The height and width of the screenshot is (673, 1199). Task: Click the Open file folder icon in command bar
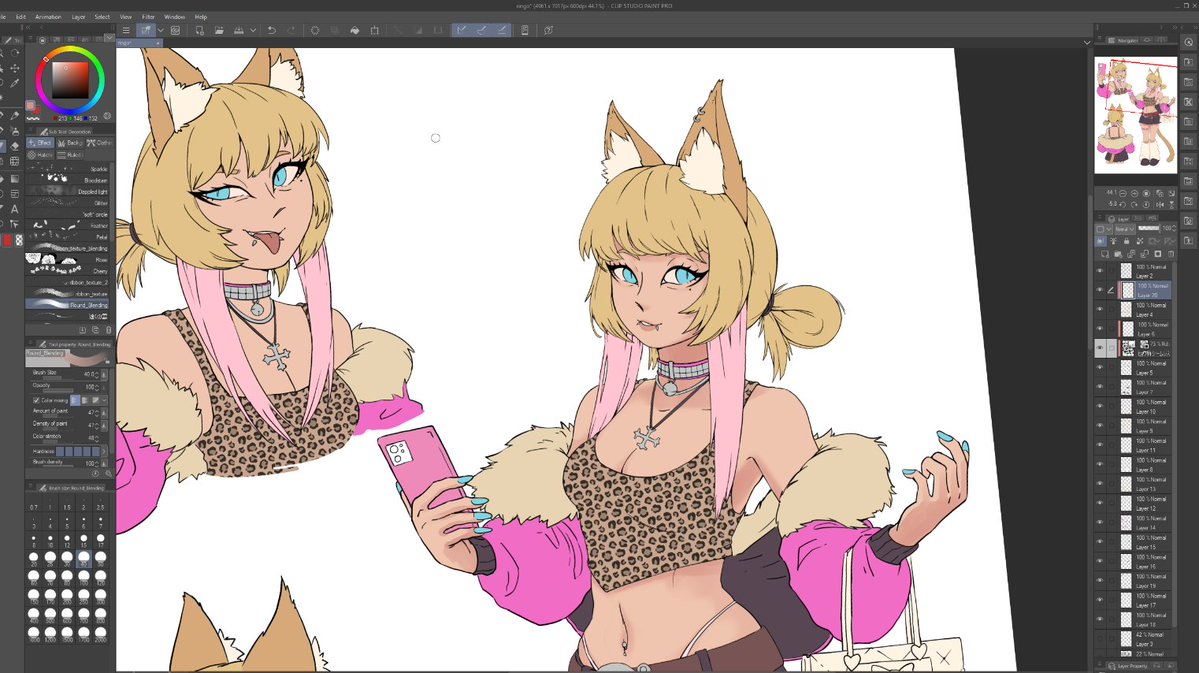coord(219,31)
